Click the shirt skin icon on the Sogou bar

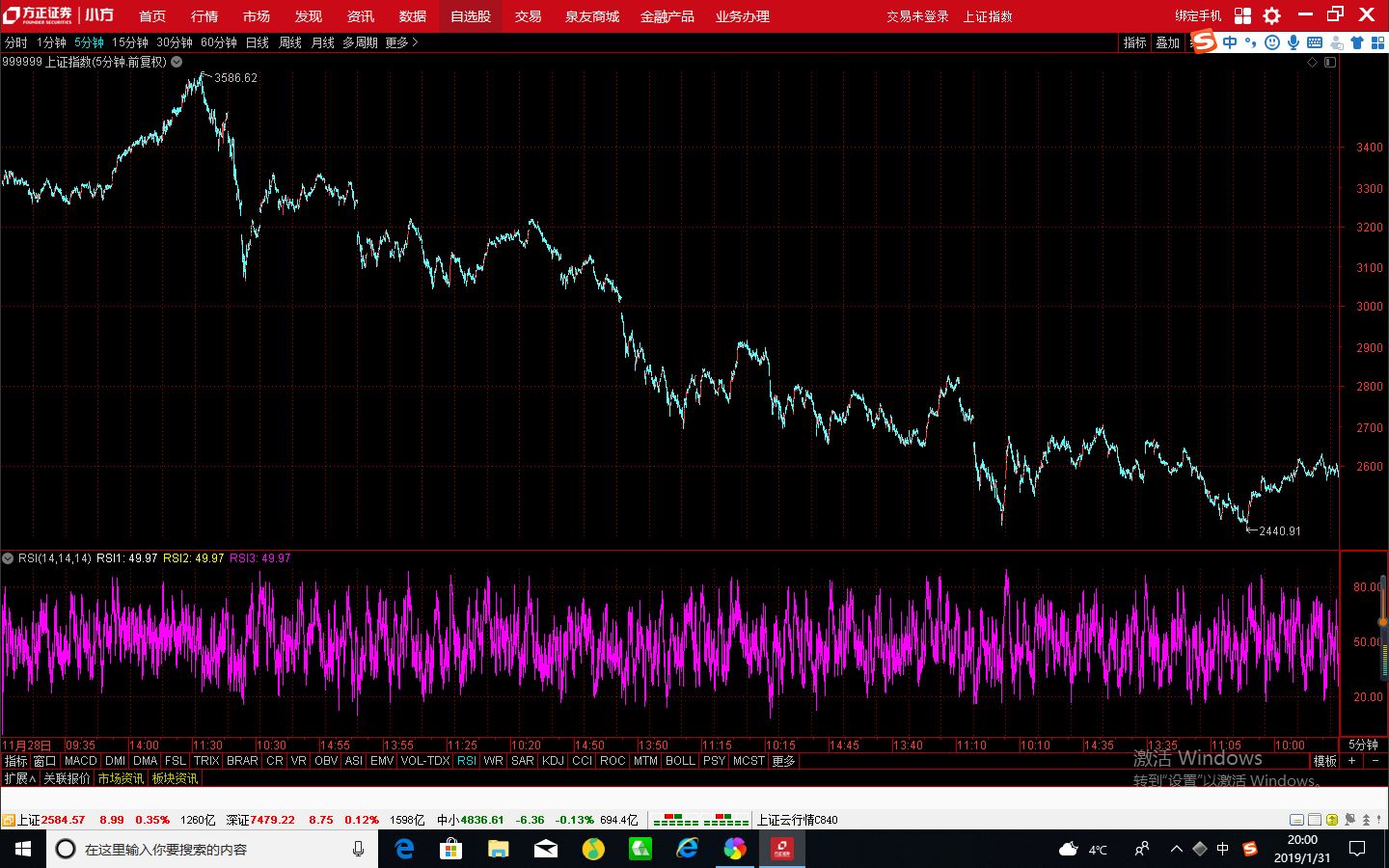1357,42
